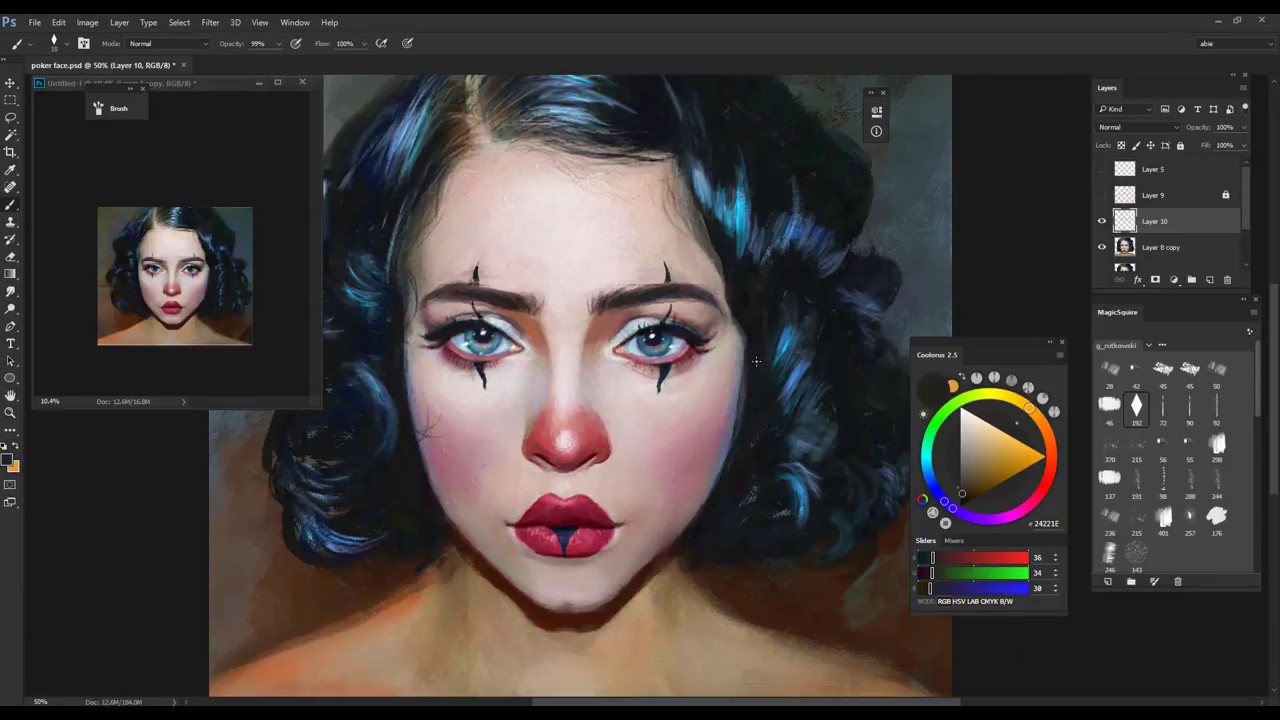The image size is (1280, 720).
Task: Select the Crop tool
Action: (x=10, y=152)
